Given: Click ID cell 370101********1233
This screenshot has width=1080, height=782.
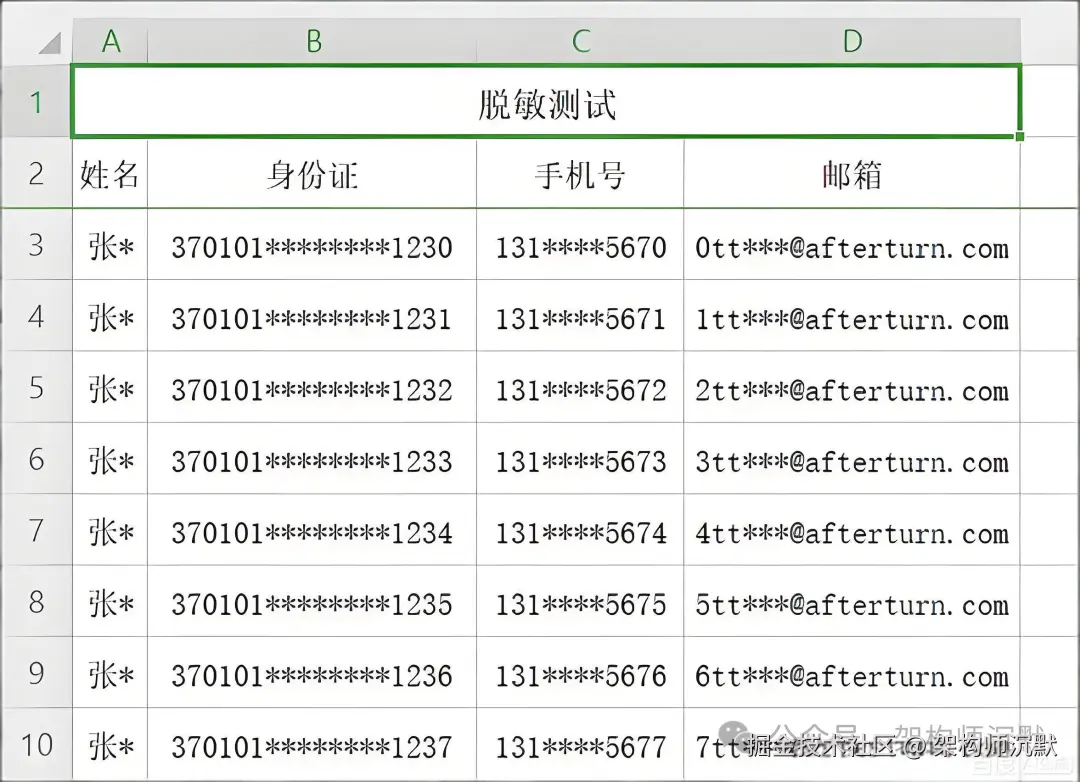Looking at the screenshot, I should coord(312,459).
